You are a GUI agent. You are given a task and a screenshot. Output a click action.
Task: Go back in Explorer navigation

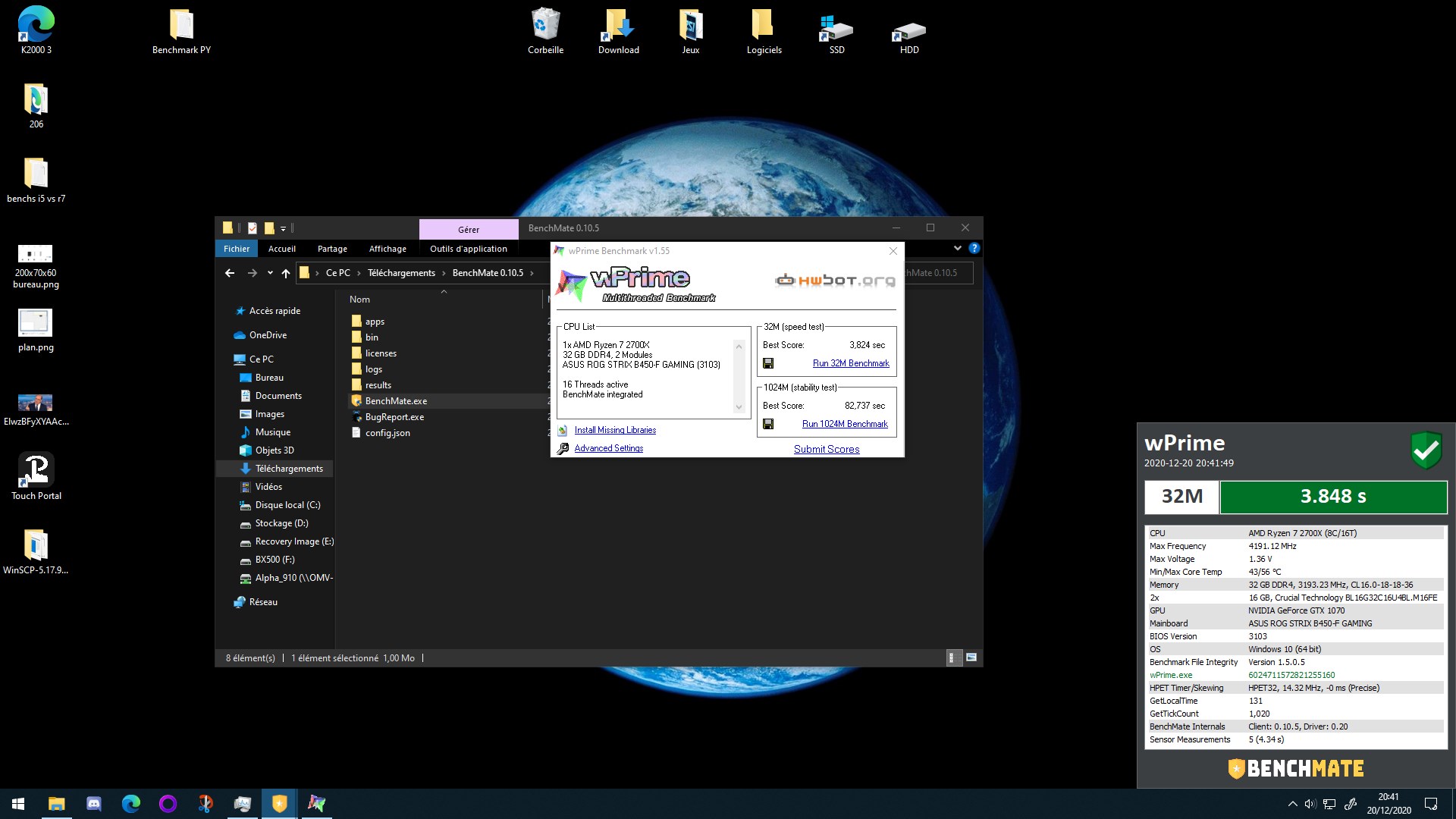click(x=230, y=273)
